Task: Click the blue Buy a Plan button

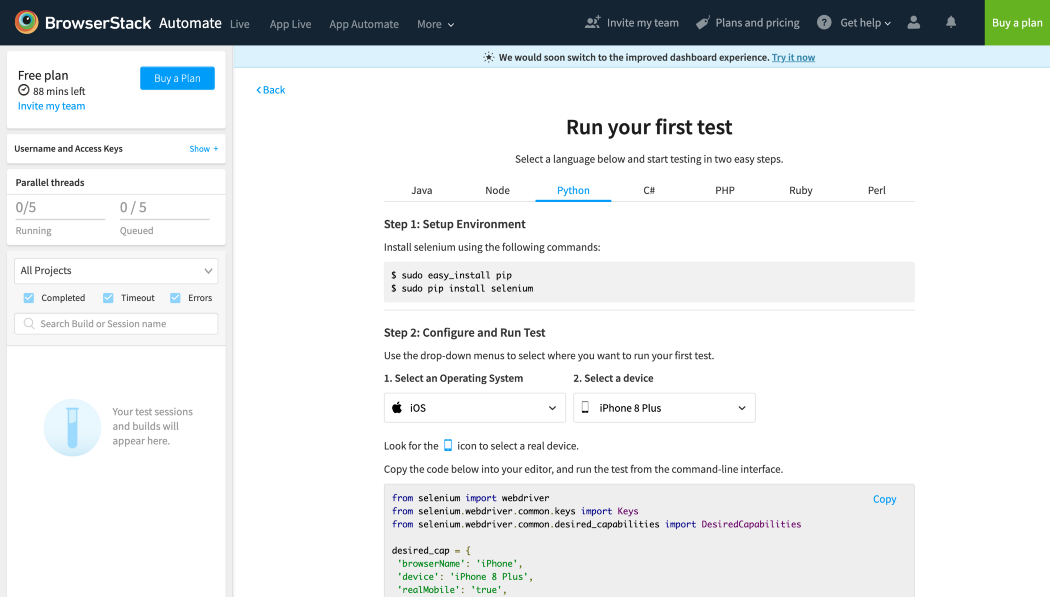Action: pos(177,78)
